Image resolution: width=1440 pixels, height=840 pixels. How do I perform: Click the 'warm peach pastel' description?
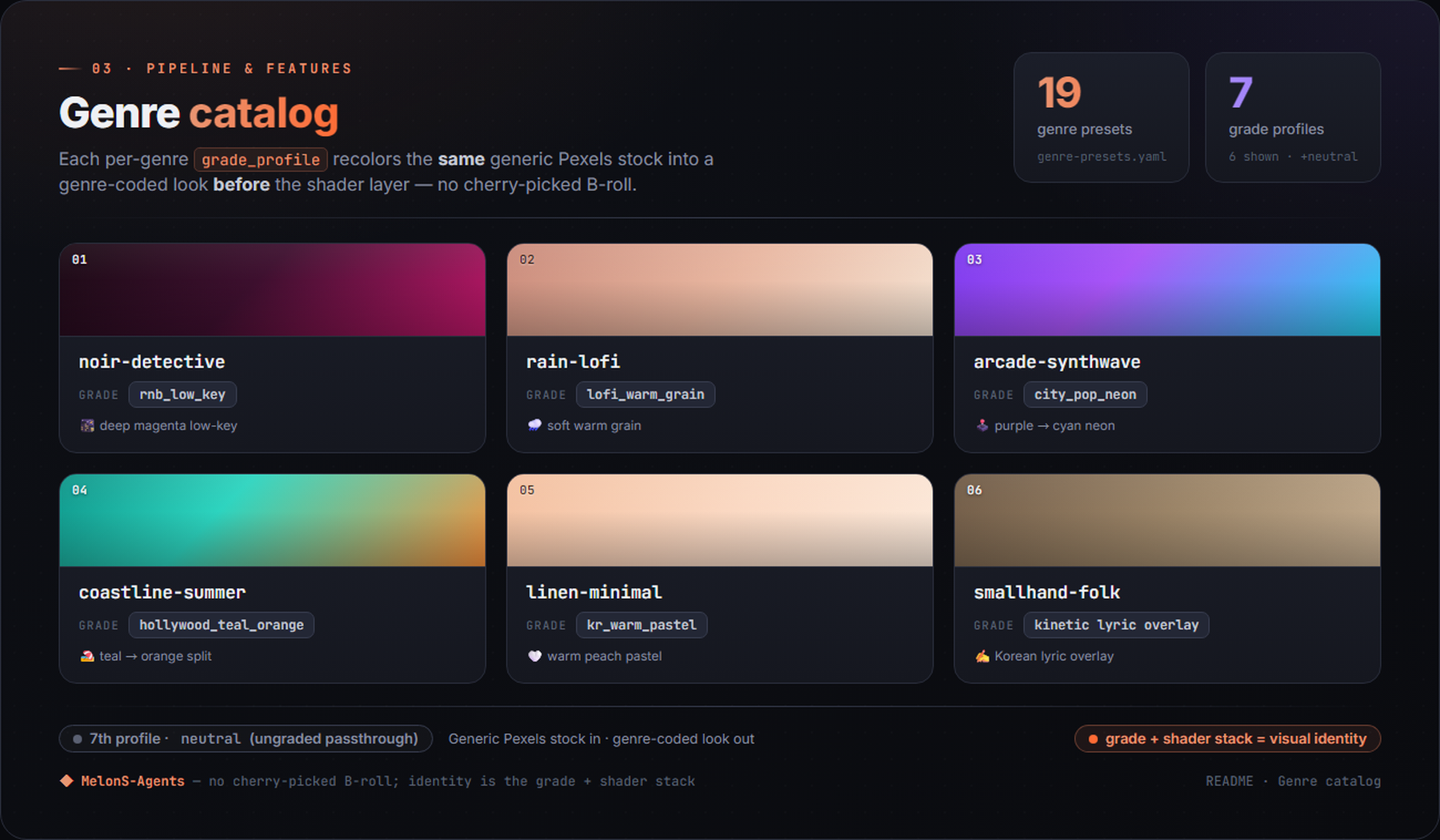(604, 656)
